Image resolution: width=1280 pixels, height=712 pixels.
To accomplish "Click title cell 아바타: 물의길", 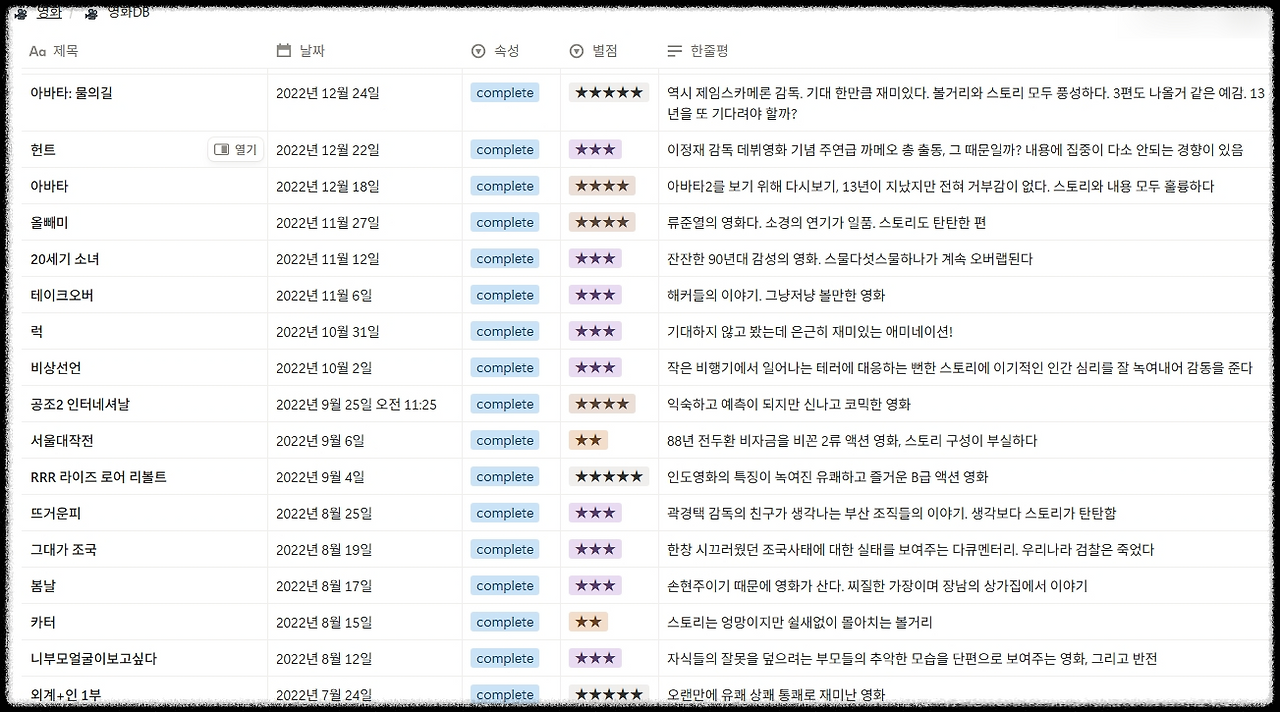I will coord(72,93).
